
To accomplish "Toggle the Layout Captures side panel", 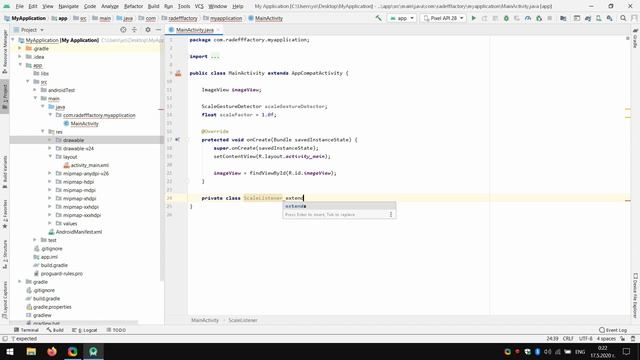I will pyautogui.click(x=5, y=300).
